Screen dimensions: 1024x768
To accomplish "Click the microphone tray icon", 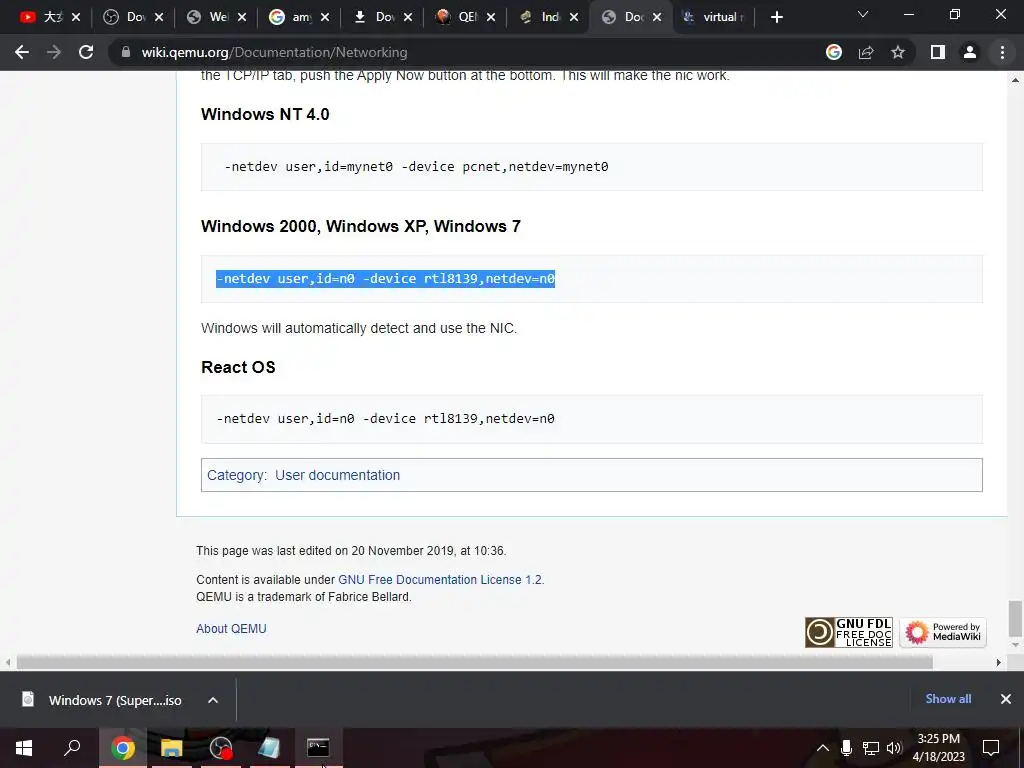I will (846, 748).
